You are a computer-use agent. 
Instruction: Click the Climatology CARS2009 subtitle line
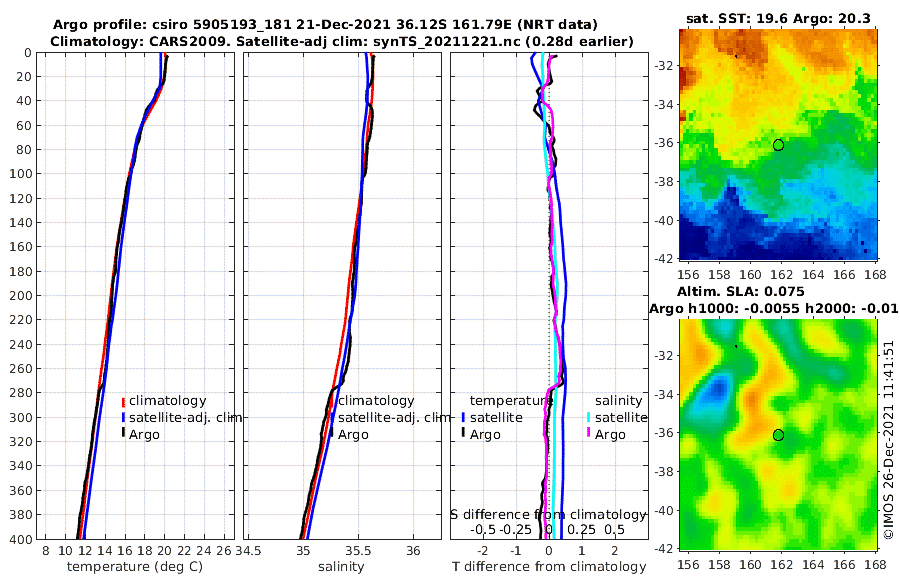pos(342,41)
